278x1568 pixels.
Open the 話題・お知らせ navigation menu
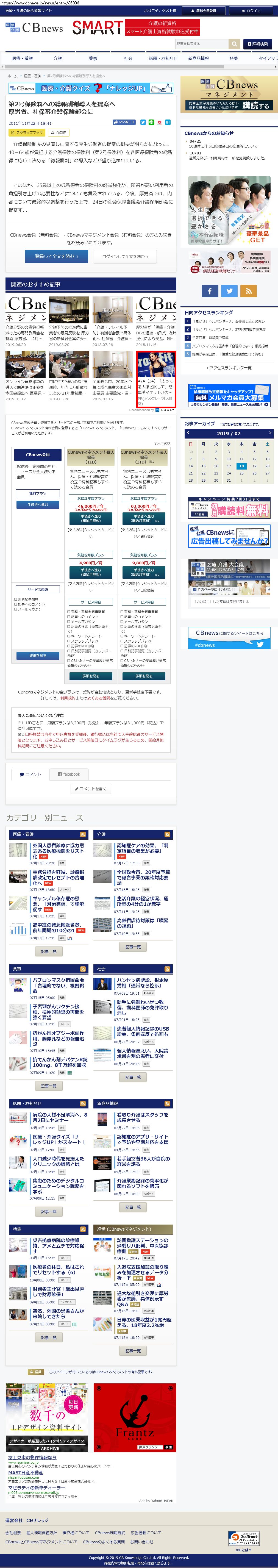click(164, 59)
